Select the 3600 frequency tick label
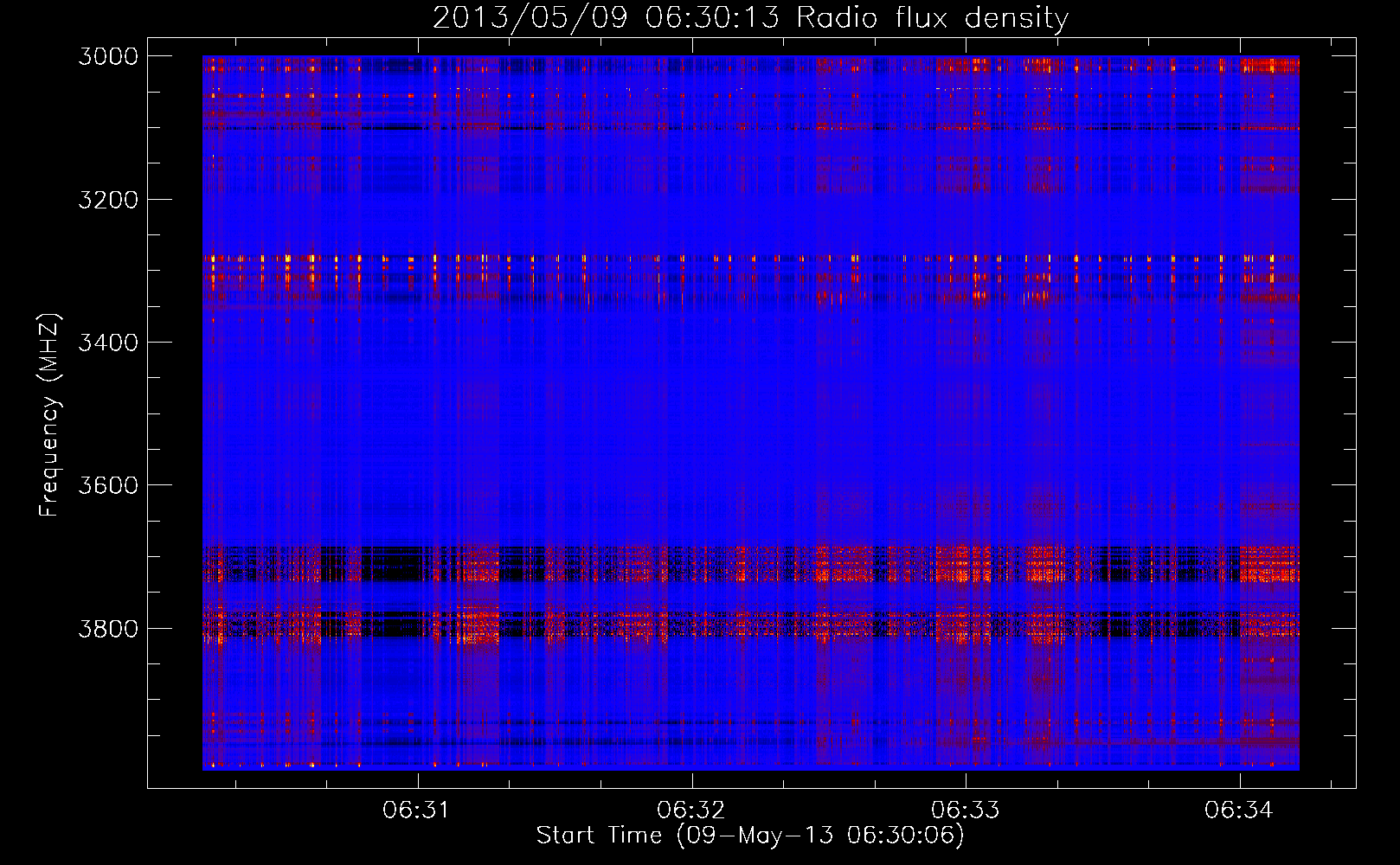1400x865 pixels. click(108, 485)
